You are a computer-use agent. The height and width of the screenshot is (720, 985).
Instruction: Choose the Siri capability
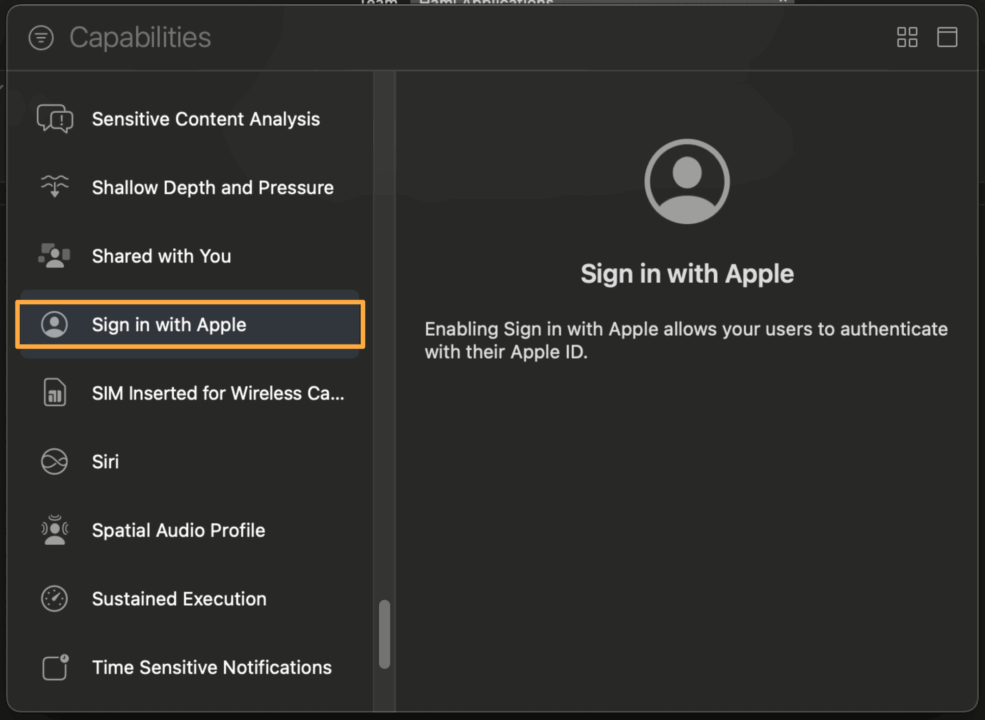[190, 461]
